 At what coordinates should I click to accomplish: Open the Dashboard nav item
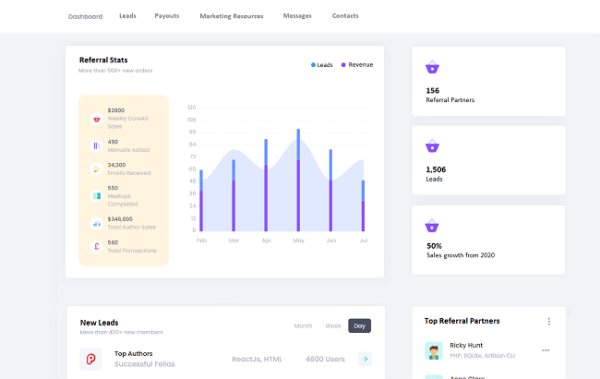(85, 16)
